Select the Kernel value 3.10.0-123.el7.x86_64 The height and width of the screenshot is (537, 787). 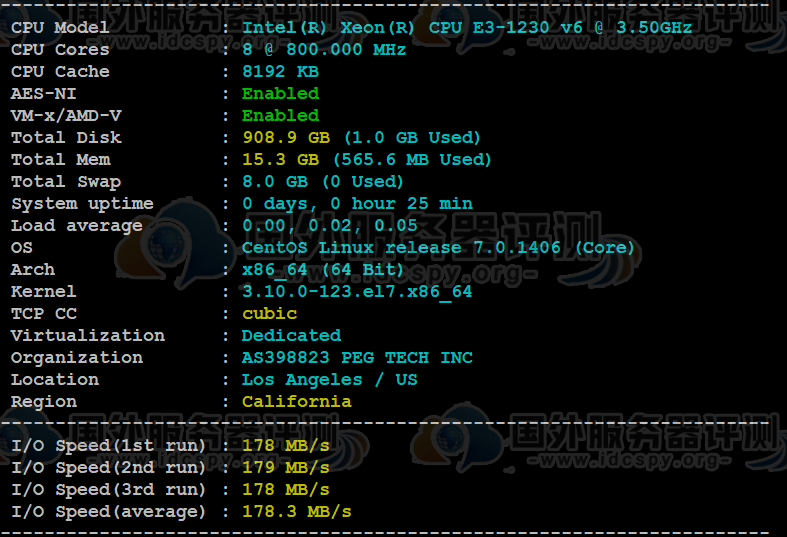(357, 292)
